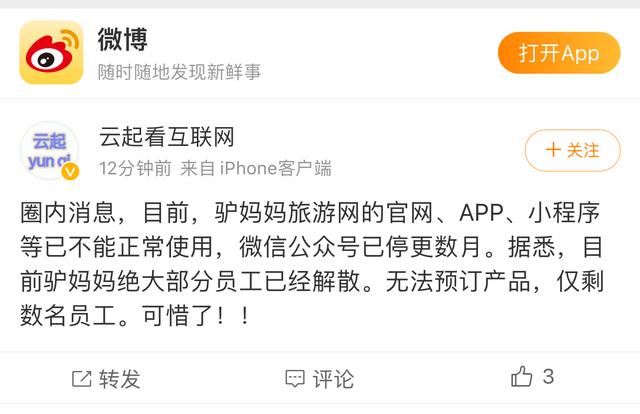640x414 pixels.
Task: Open the 云起看互联网 username link
Action: [x=167, y=137]
